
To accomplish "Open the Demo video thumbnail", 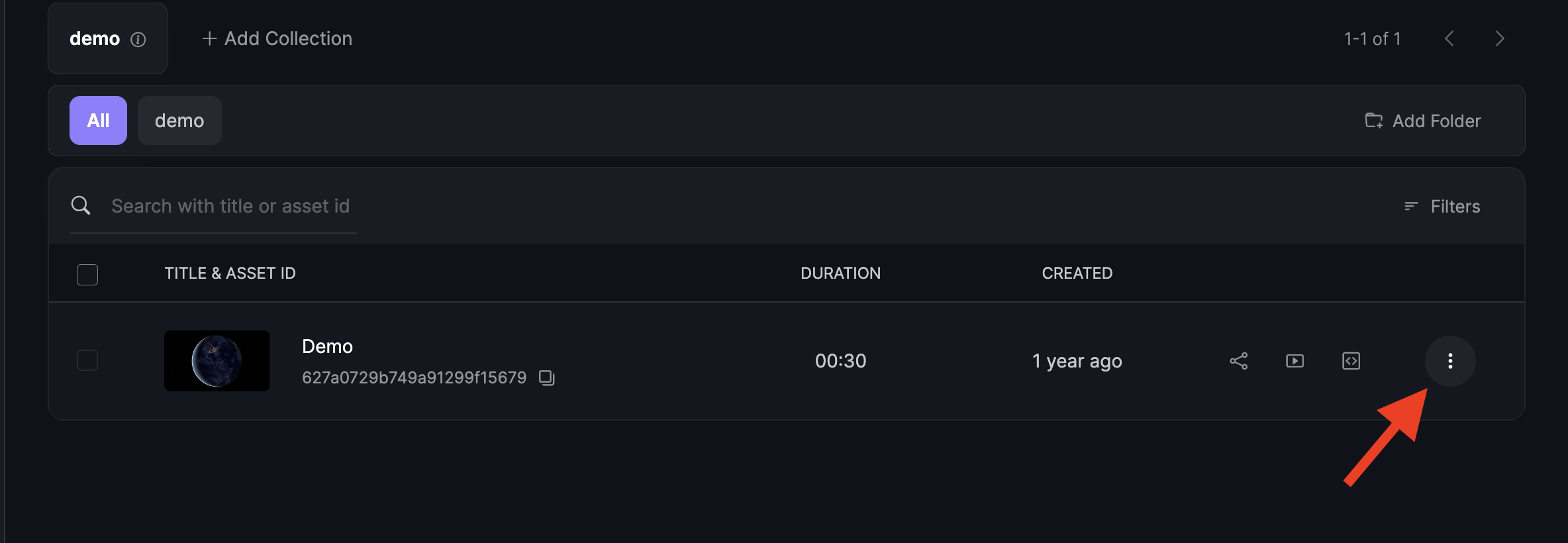I will tap(217, 361).
